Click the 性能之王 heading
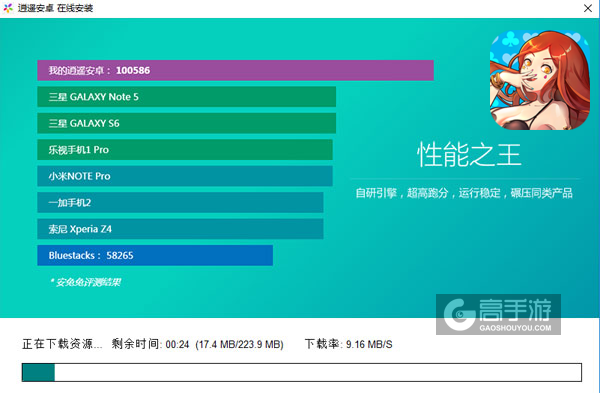Viewport: 600px width, 393px height. (x=469, y=155)
